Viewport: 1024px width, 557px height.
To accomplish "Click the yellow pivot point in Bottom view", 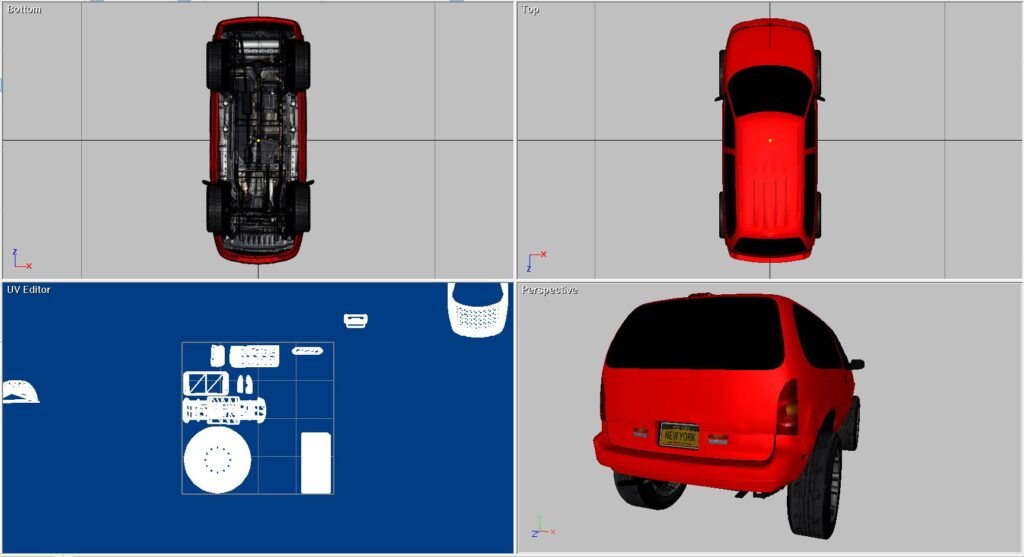I will point(258,142).
